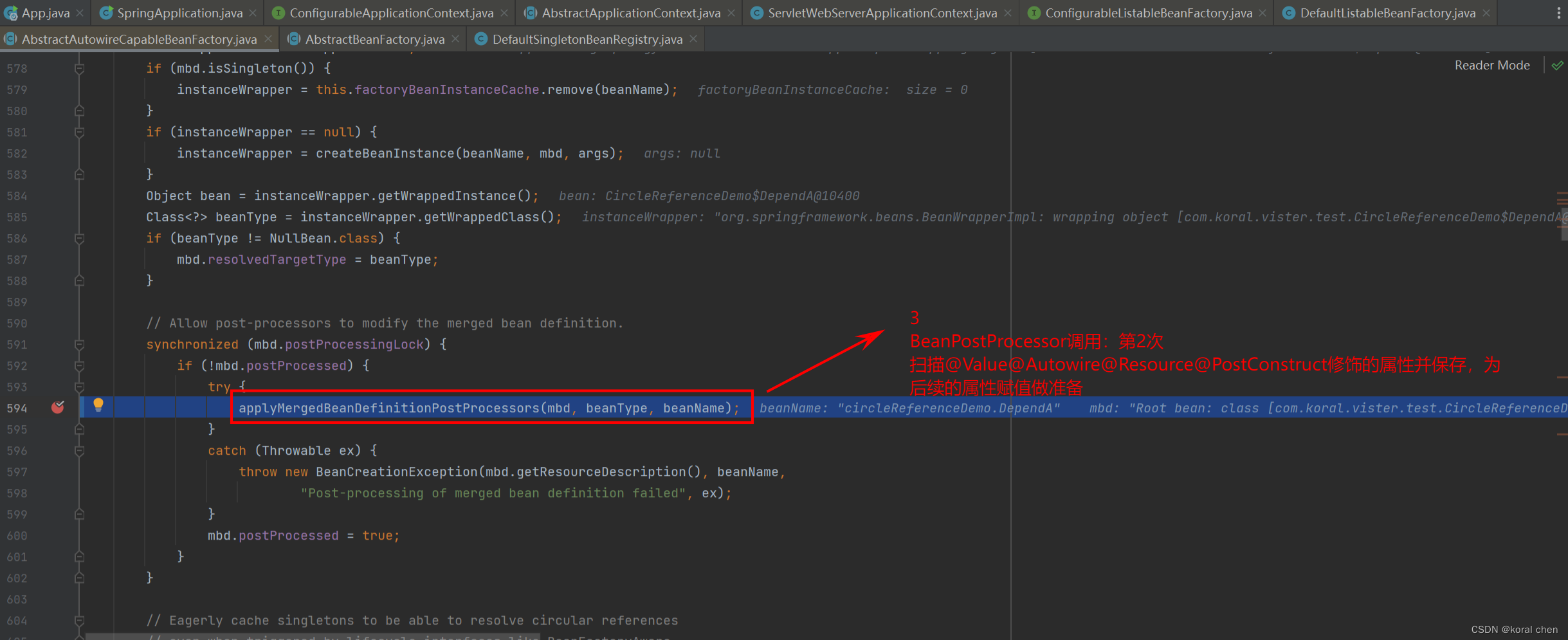The image size is (1568, 640).
Task: Close the DefaultListableBeanFactory.java tab
Action: [x=1486, y=13]
